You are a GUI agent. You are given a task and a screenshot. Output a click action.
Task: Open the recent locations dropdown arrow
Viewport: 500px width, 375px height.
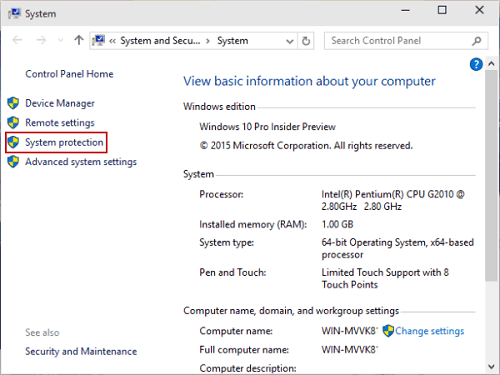point(60,41)
